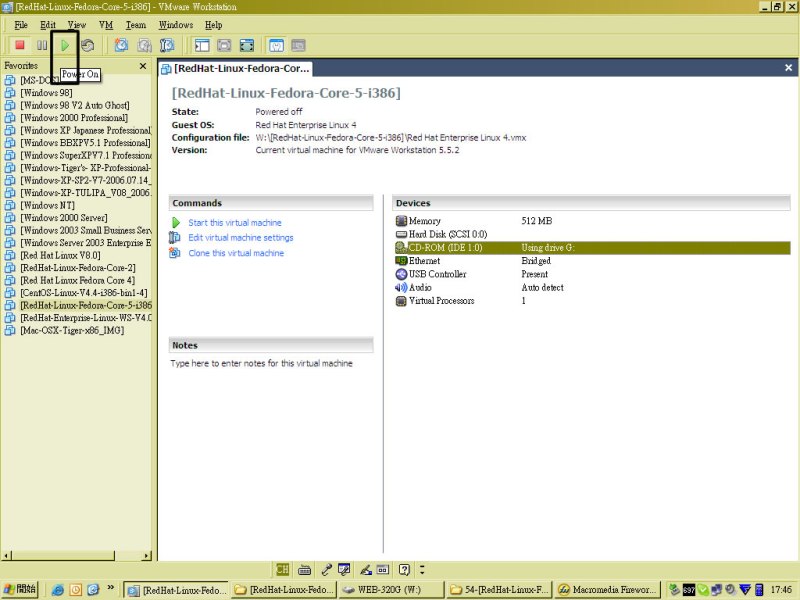
Task: Take a snapshot using the toolbar icon
Action: point(121,45)
